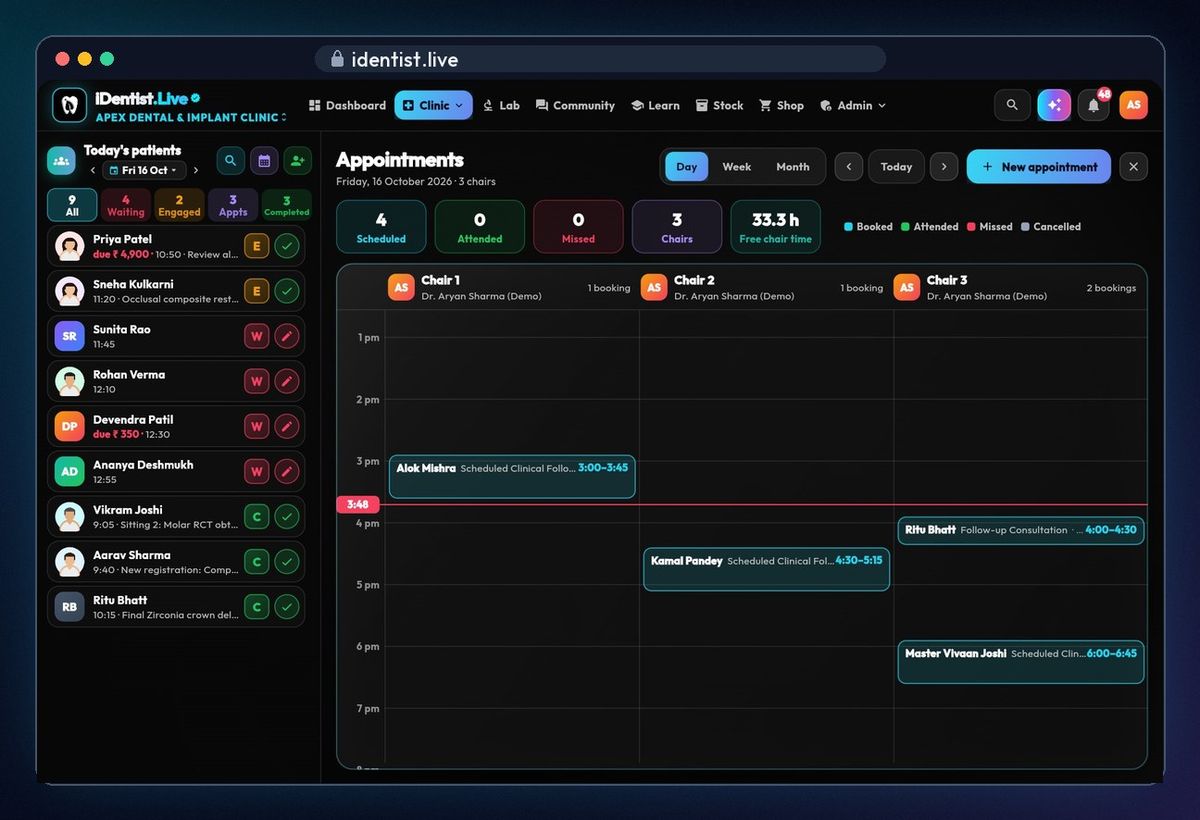The height and width of the screenshot is (820, 1200).
Task: Open Kamal Pandey 4:30–5:15 appointment block
Action: click(x=766, y=569)
